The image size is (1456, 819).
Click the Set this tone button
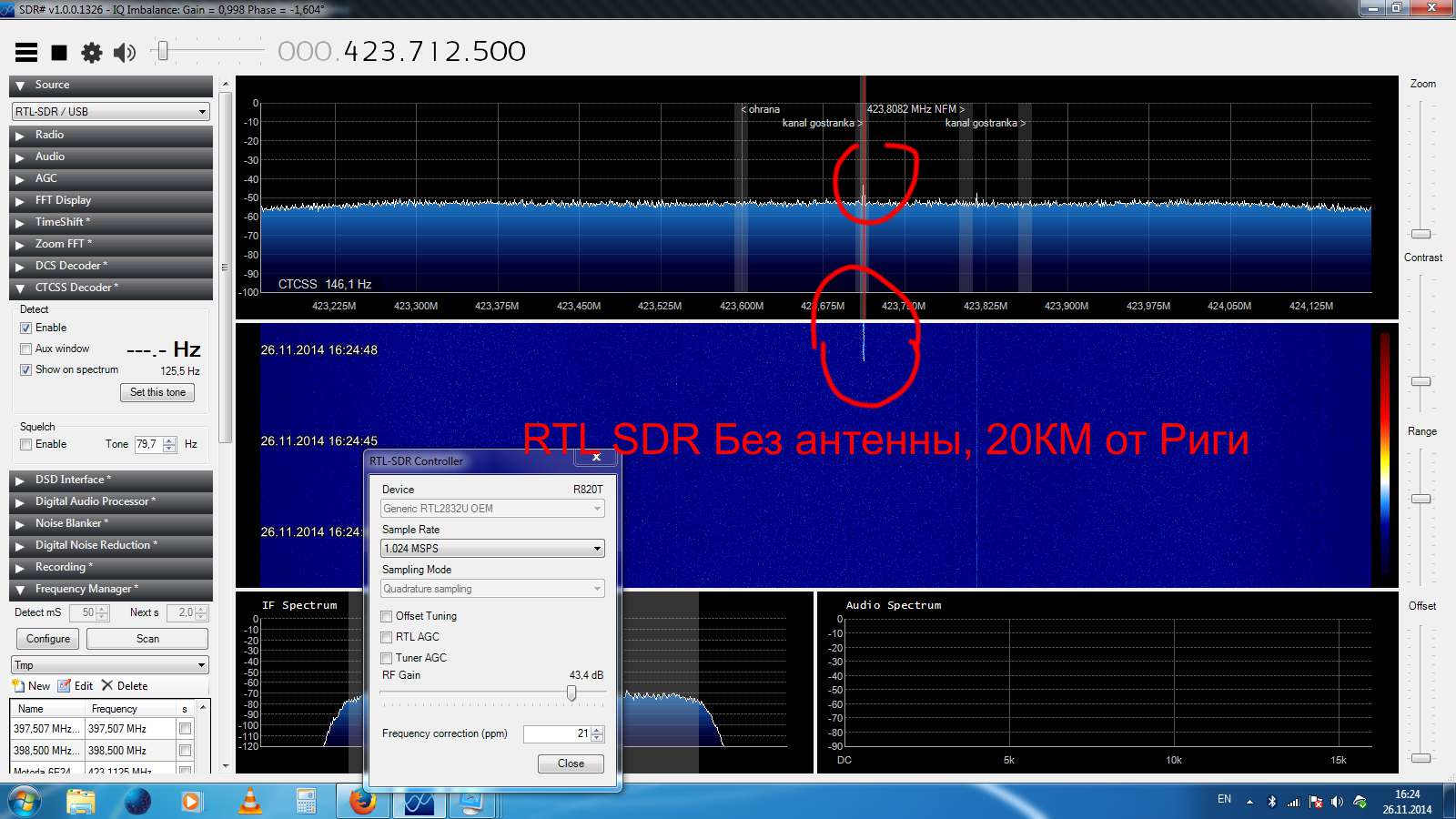point(157,392)
